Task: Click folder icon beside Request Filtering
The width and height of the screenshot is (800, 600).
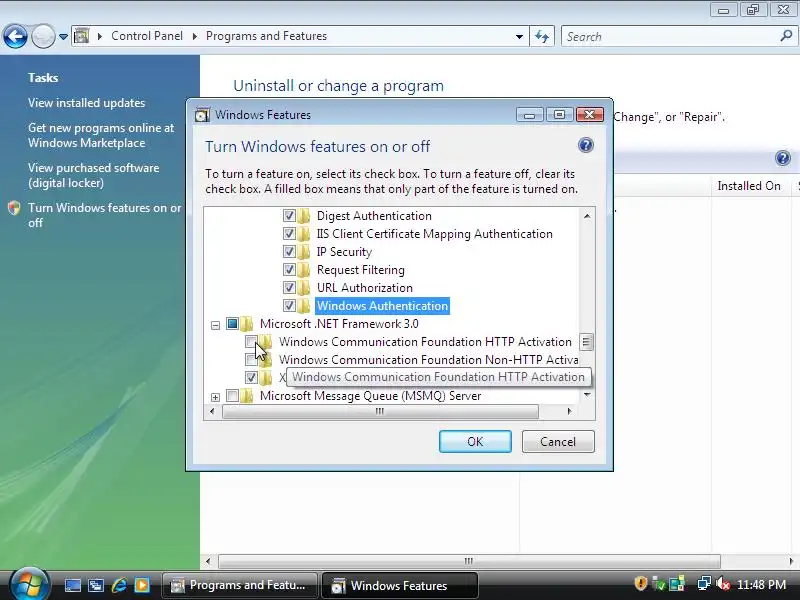Action: point(304,269)
